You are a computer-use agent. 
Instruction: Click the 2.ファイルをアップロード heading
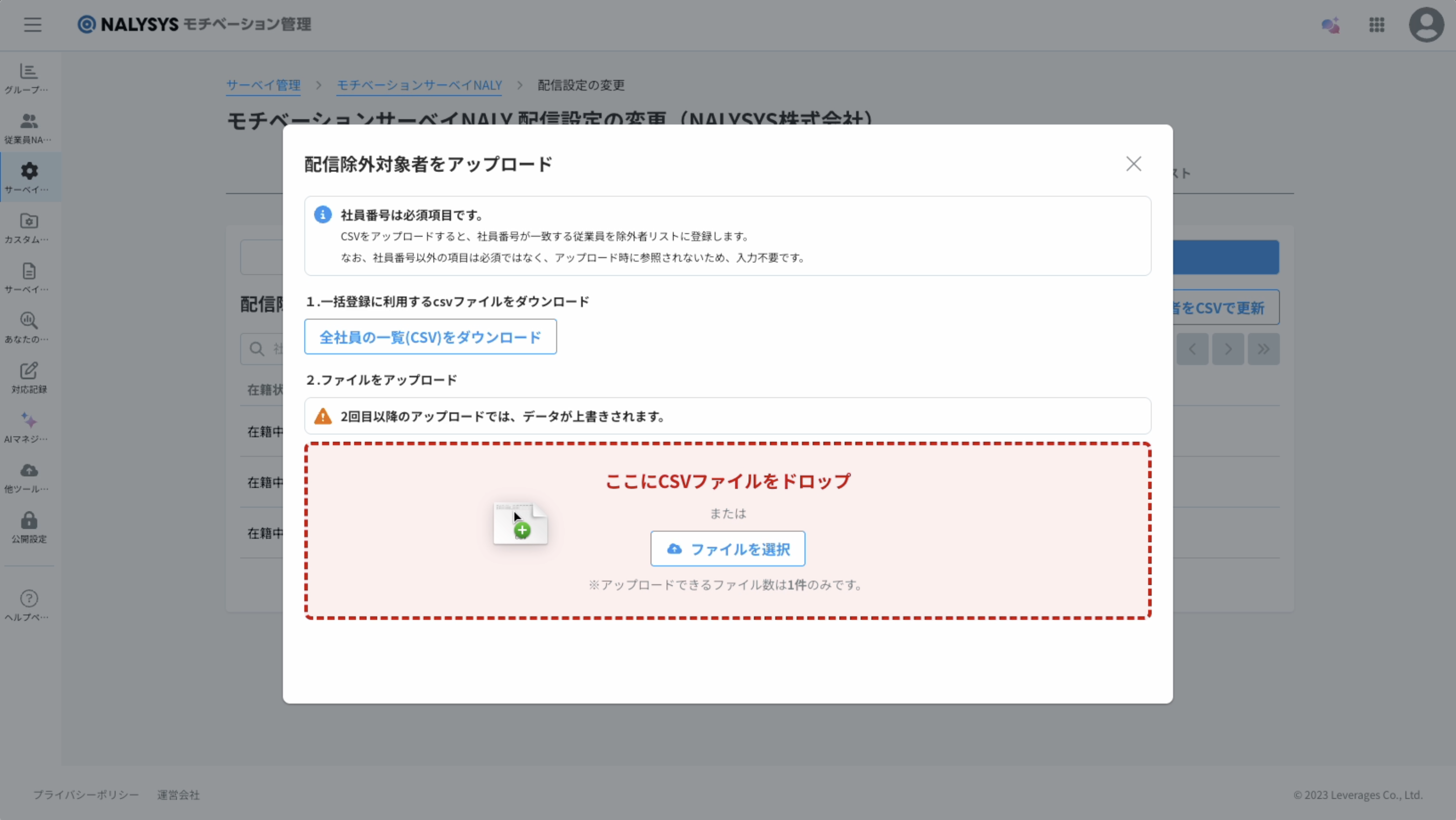coord(381,380)
